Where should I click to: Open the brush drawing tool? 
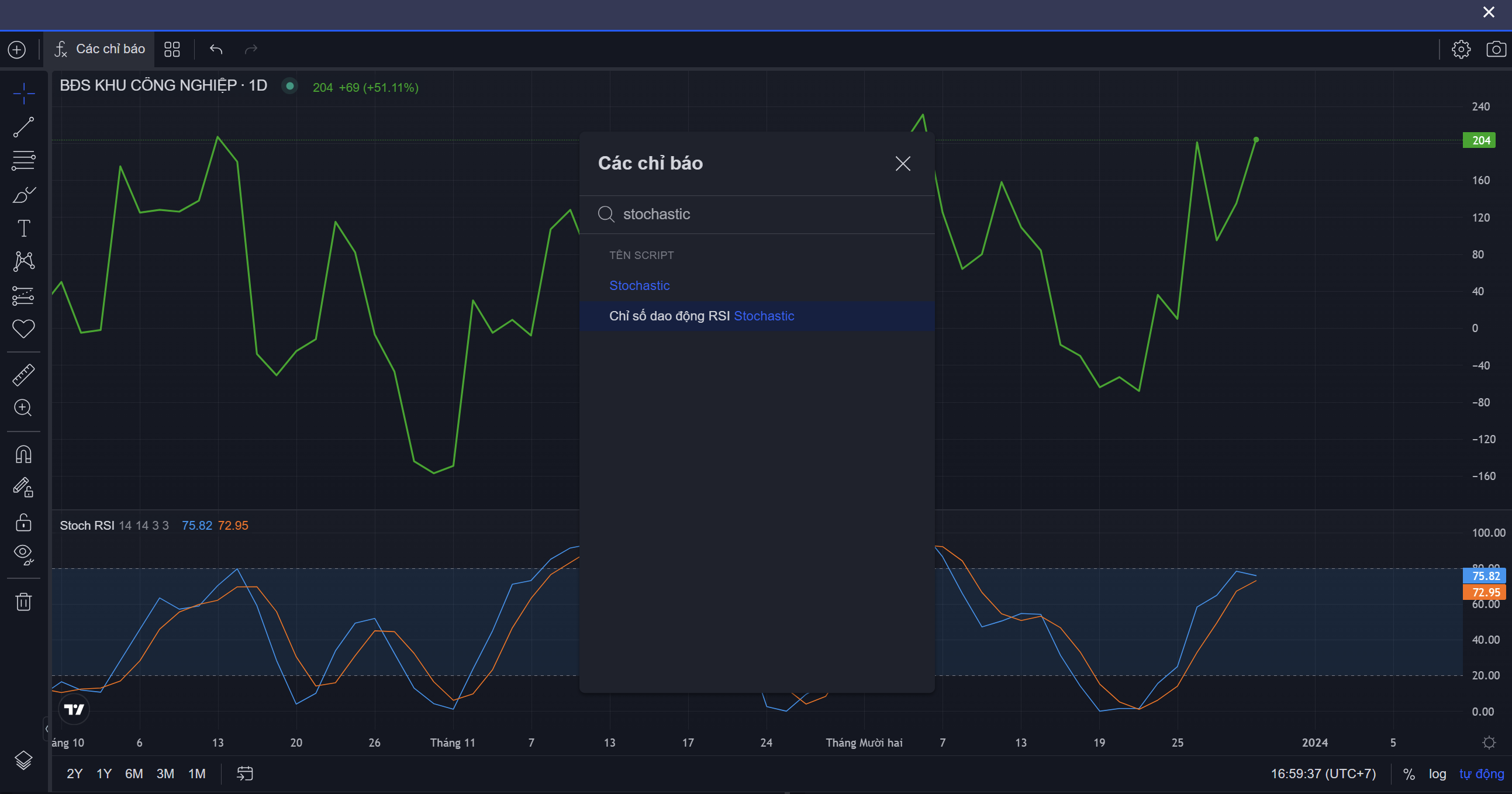tap(23, 194)
